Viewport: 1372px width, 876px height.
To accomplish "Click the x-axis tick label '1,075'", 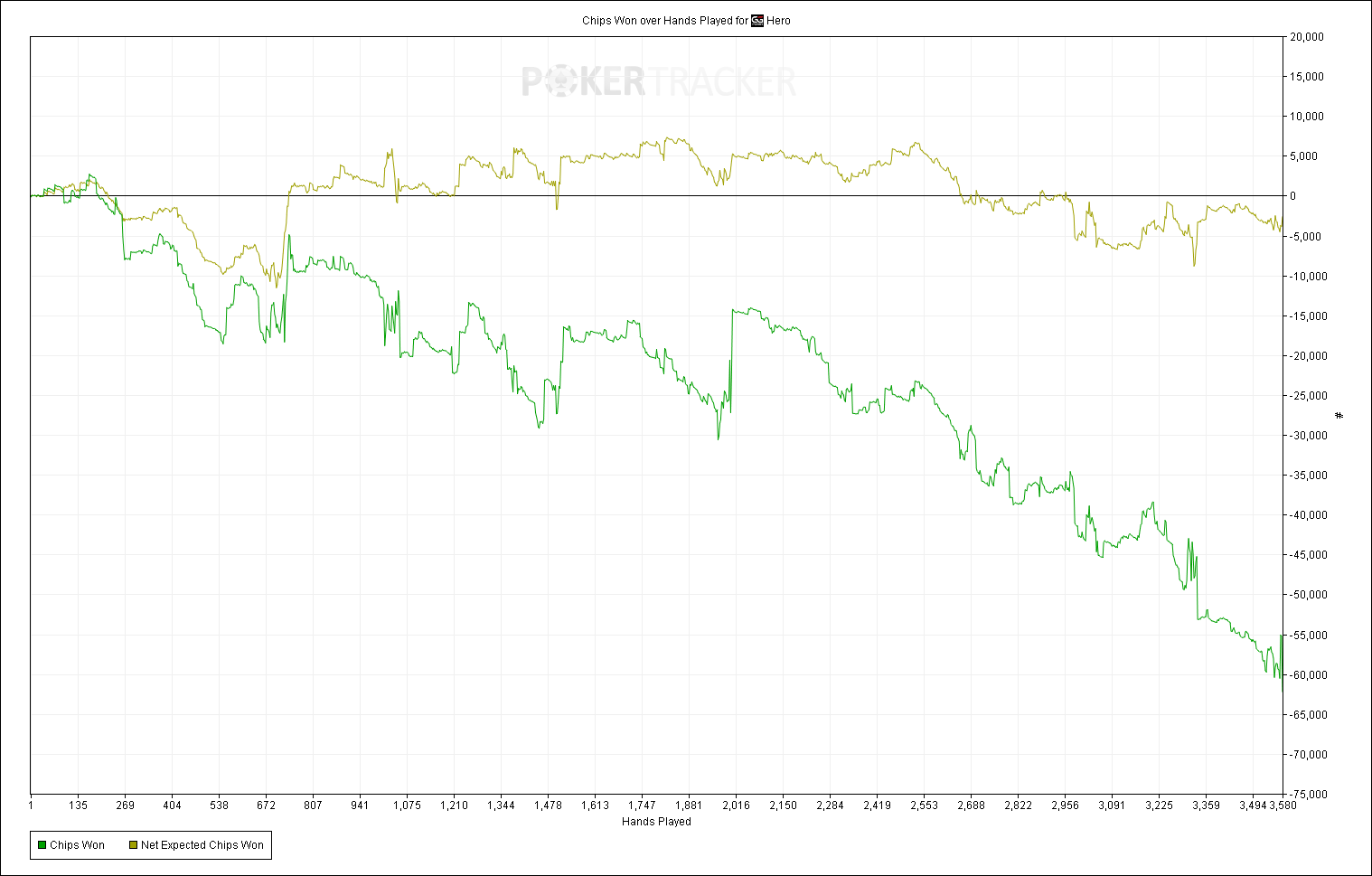I will [x=407, y=805].
